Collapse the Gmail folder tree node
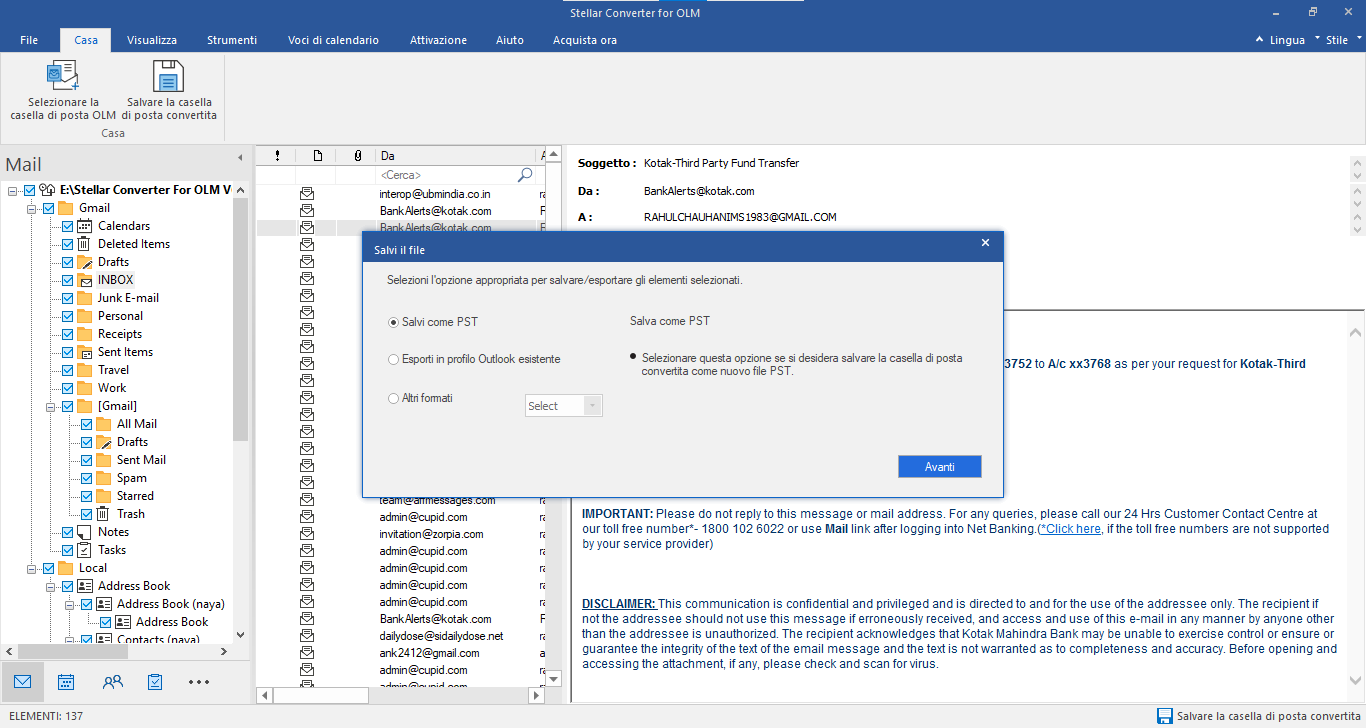 pyautogui.click(x=32, y=208)
